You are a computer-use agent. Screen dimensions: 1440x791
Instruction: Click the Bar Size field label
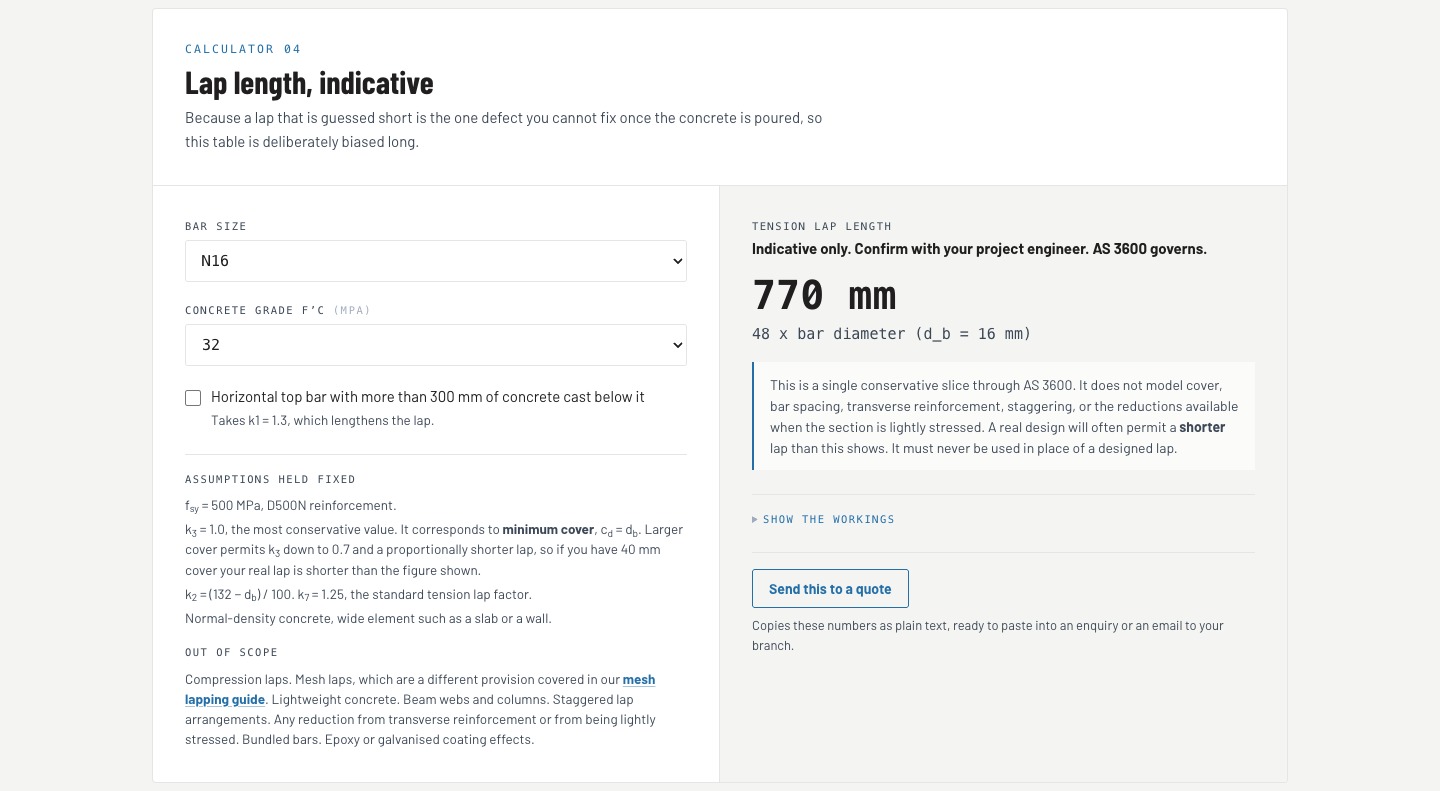(x=216, y=226)
